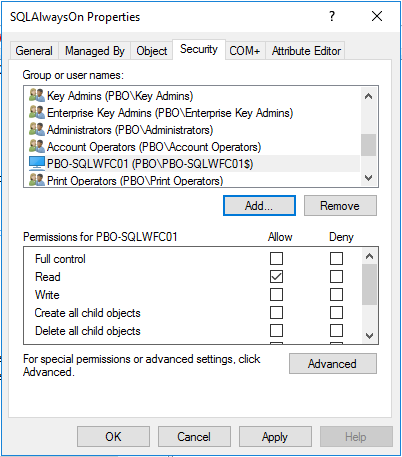Pick the Account Operators group icon
This screenshot has width=402, height=457.
coord(37,146)
